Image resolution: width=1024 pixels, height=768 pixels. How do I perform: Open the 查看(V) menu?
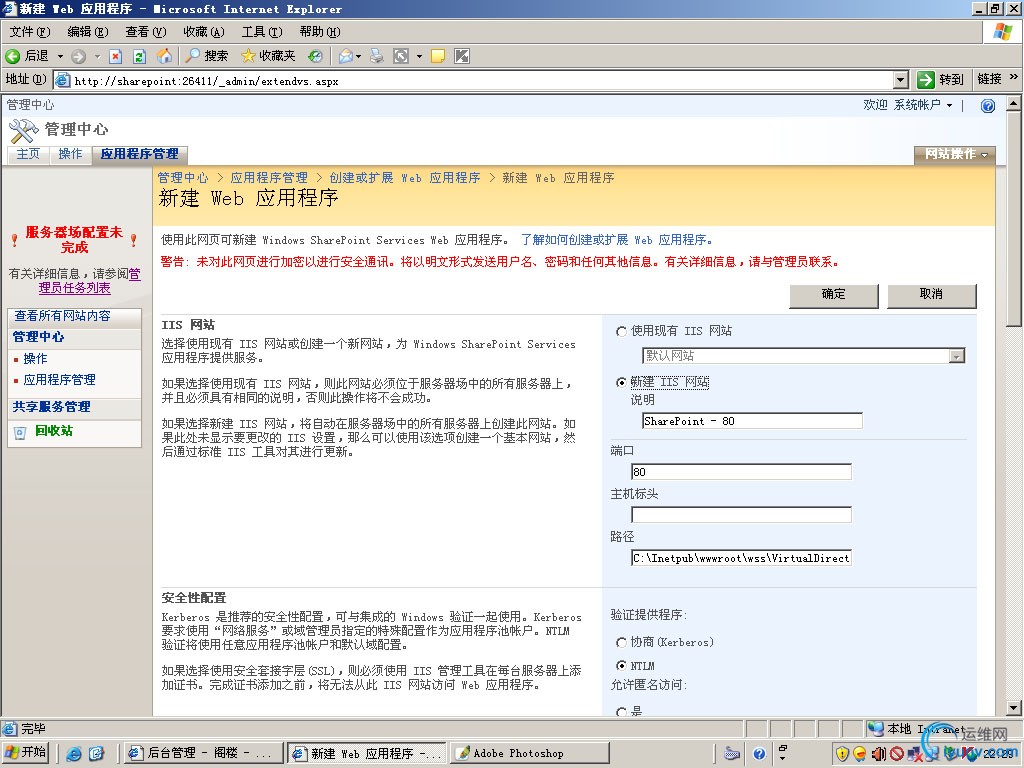(x=146, y=32)
